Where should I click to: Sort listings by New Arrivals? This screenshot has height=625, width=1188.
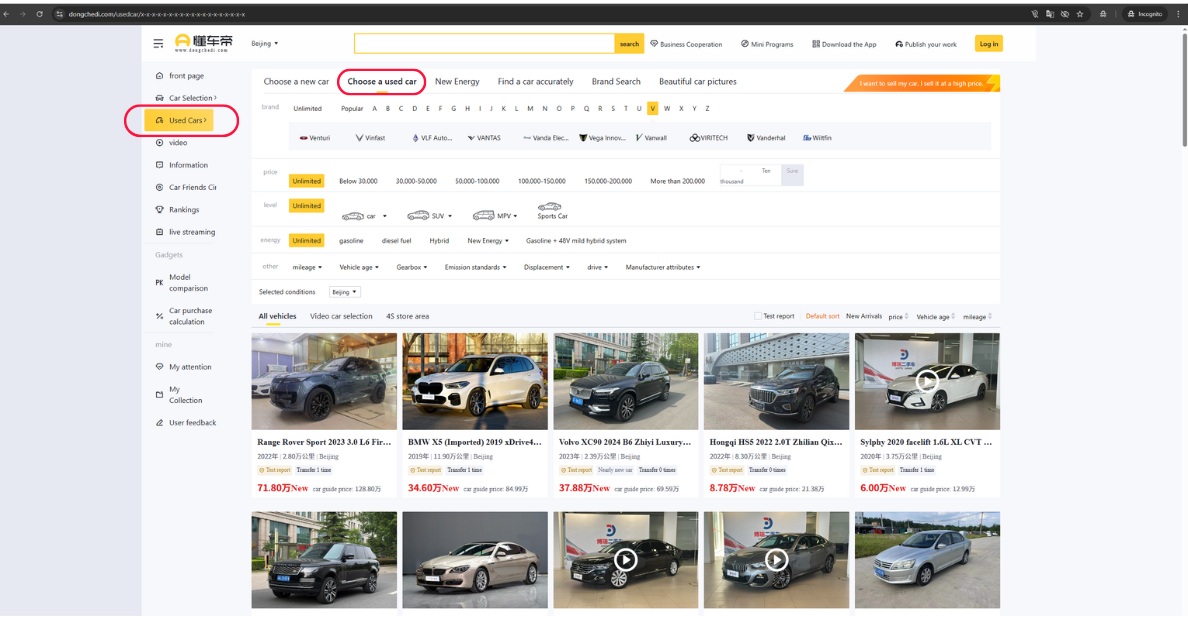[x=864, y=316]
